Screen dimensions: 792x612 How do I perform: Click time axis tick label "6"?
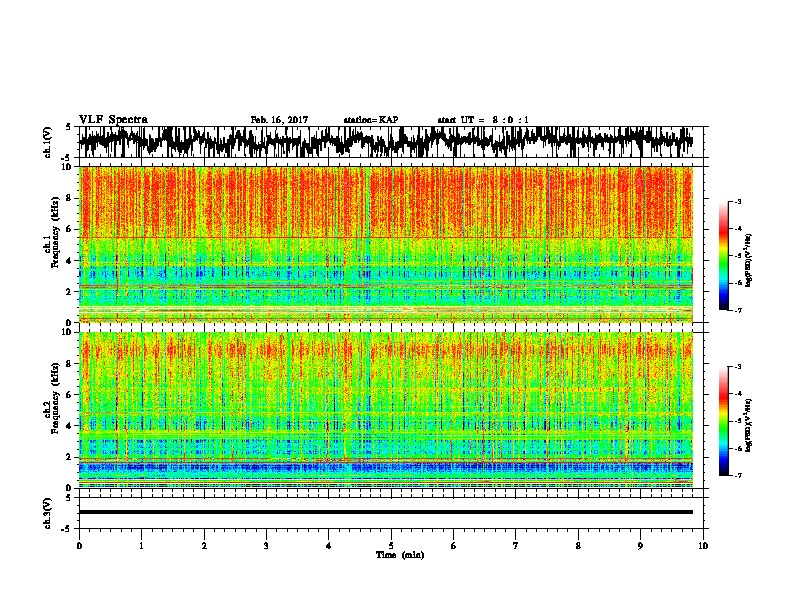(454, 546)
